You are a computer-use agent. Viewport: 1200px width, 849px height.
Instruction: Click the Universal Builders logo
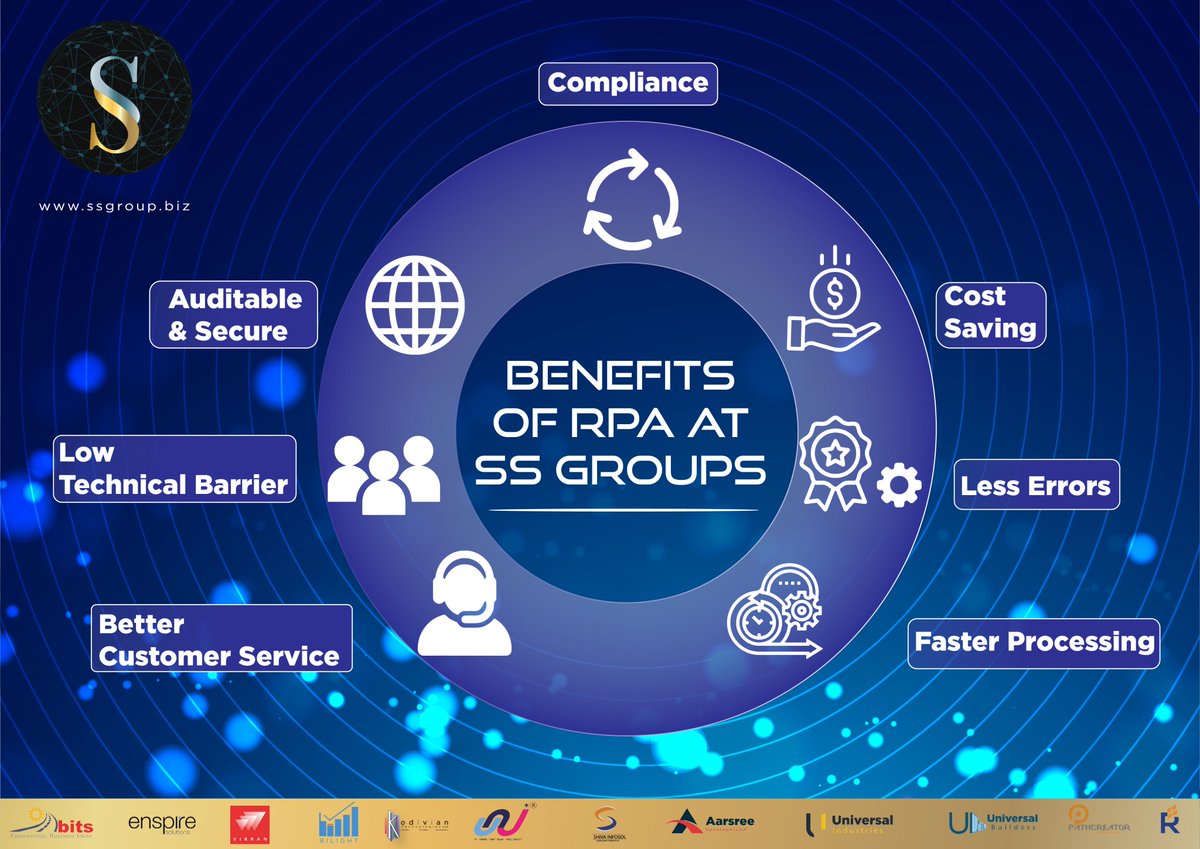pos(992,824)
